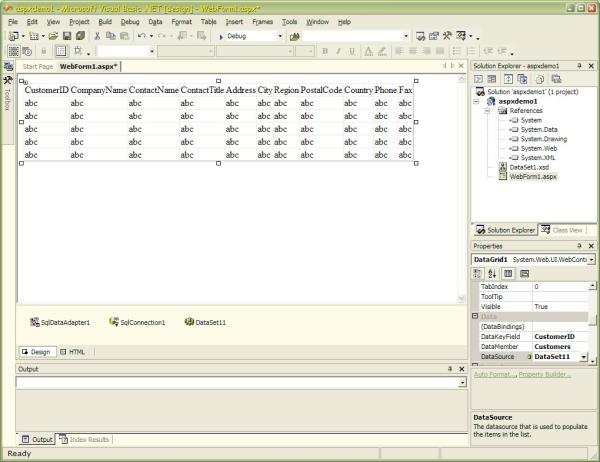This screenshot has height=462, width=600.
Task: Click Property Pages icon in Properties toolbar
Action: [x=525, y=274]
